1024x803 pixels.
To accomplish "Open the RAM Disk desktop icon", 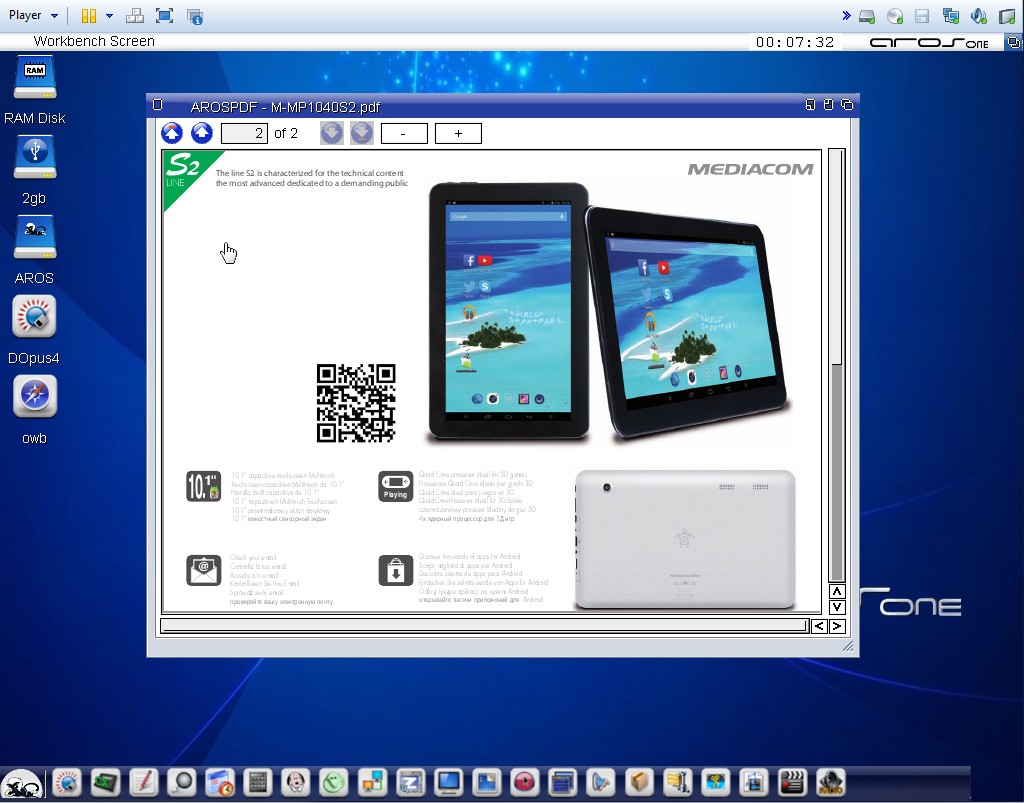I will tap(34, 79).
